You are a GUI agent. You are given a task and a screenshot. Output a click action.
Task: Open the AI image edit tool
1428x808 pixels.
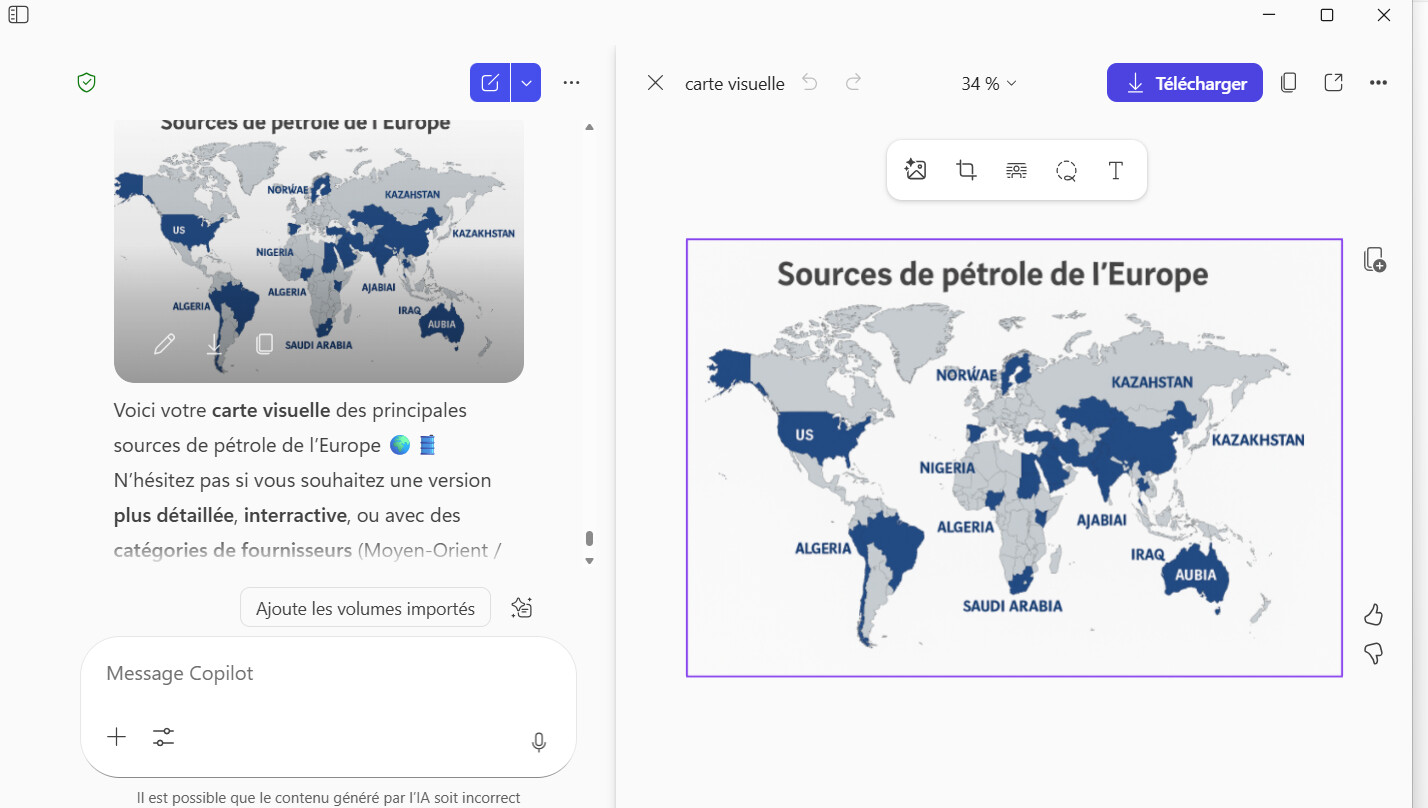click(x=915, y=170)
